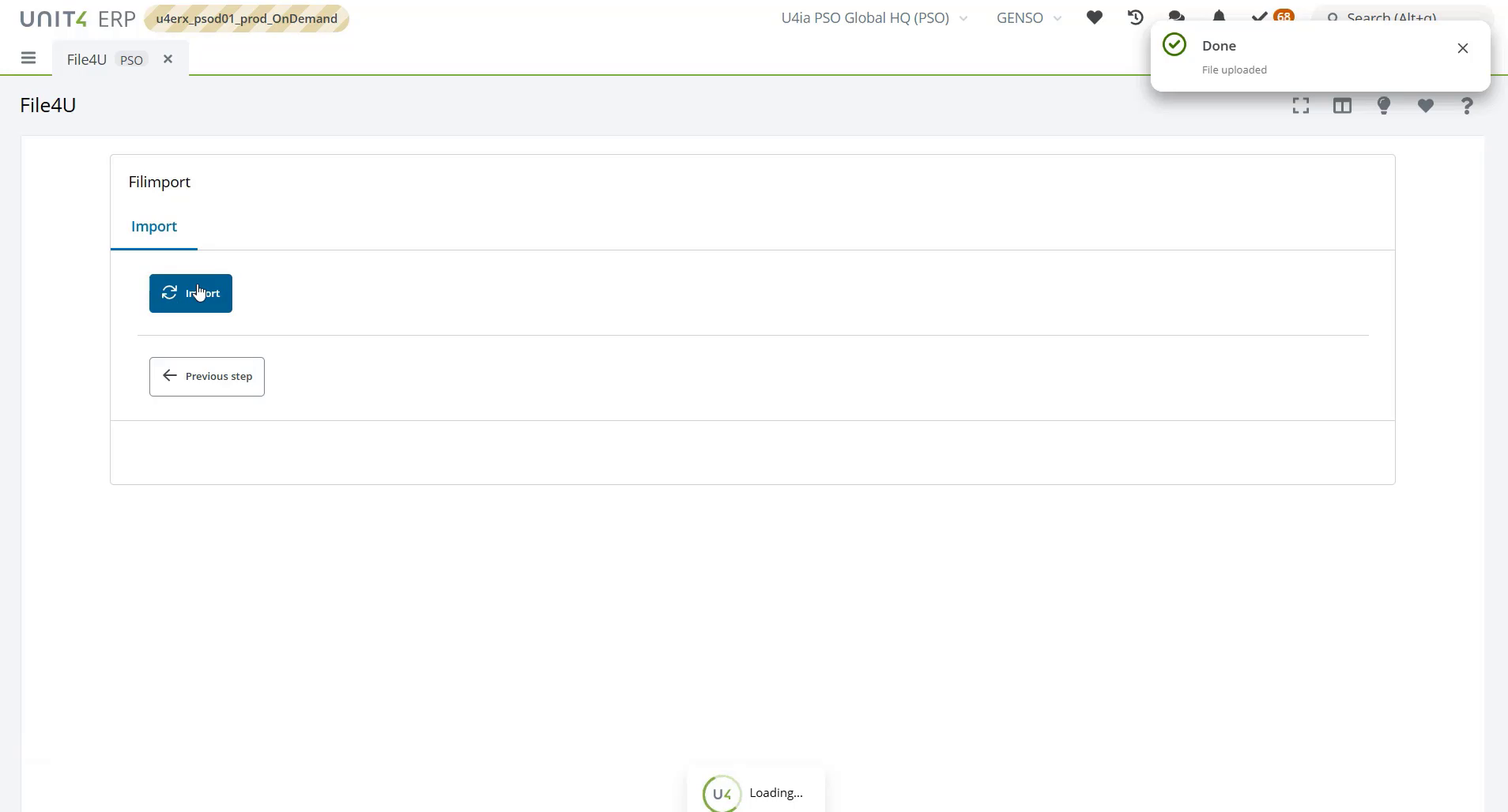Switch to the File4U PSO tab
Image resolution: width=1508 pixels, height=812 pixels.
tap(87, 58)
